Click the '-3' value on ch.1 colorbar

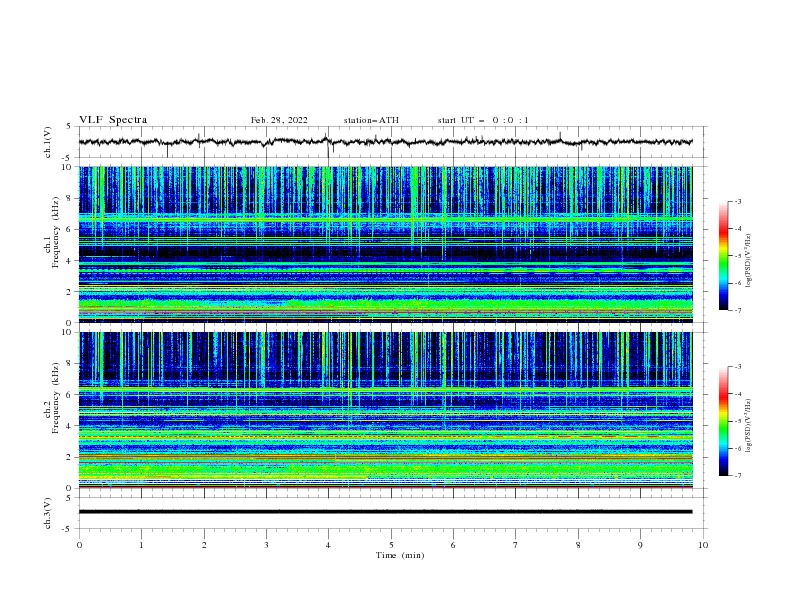click(737, 201)
